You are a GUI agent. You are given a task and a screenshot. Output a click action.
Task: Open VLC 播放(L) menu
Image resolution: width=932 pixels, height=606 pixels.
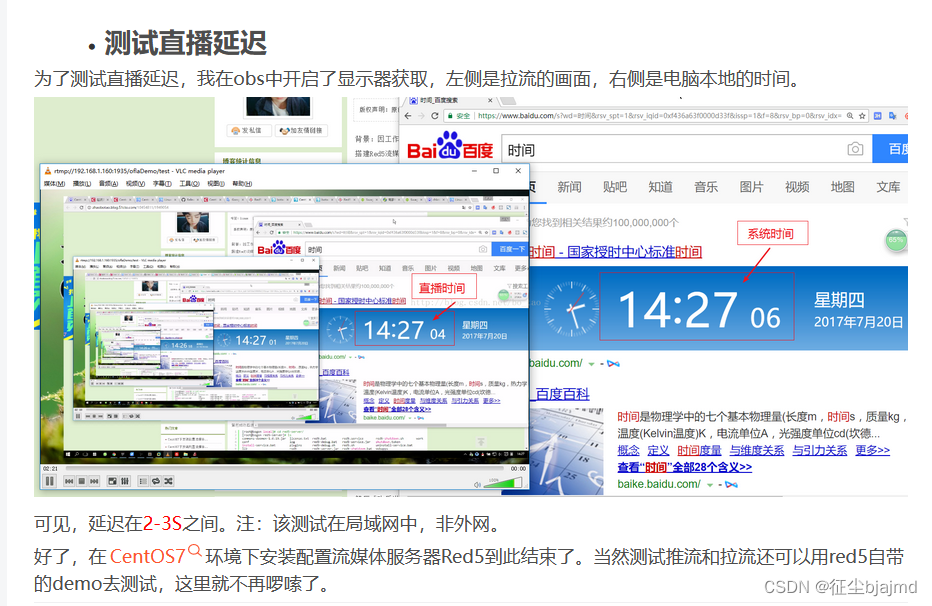[x=81, y=184]
